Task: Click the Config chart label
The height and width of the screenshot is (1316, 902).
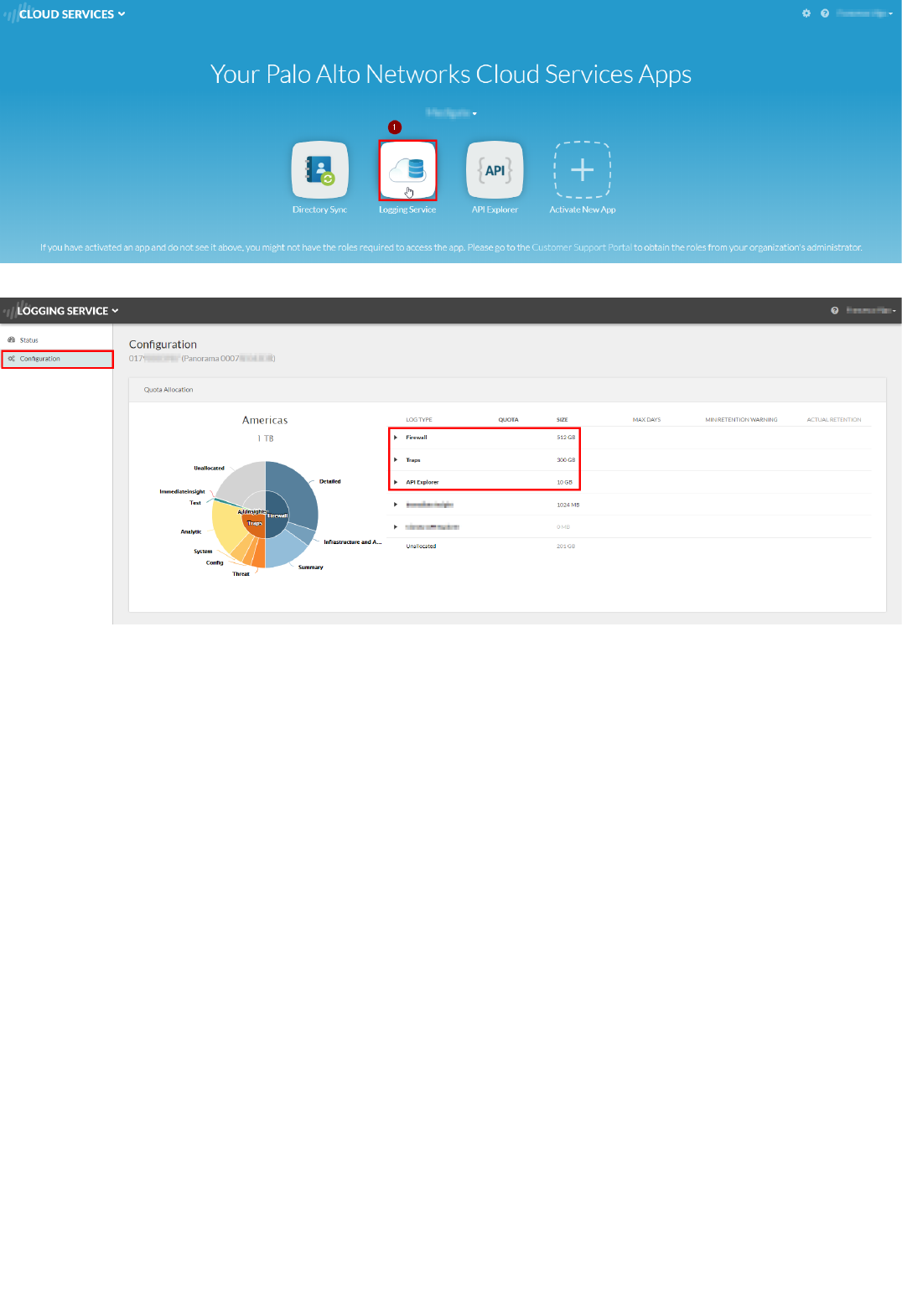Action: coord(215,563)
